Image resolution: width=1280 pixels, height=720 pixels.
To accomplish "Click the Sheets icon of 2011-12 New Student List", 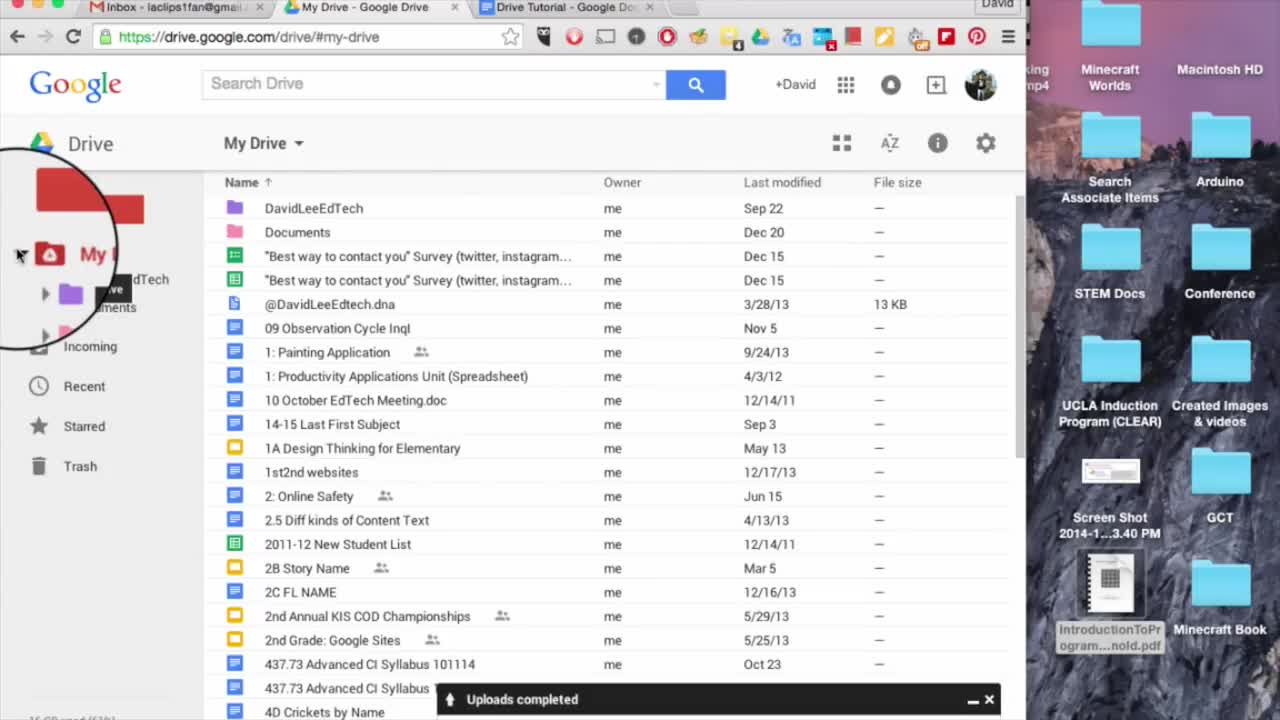I will [x=235, y=544].
